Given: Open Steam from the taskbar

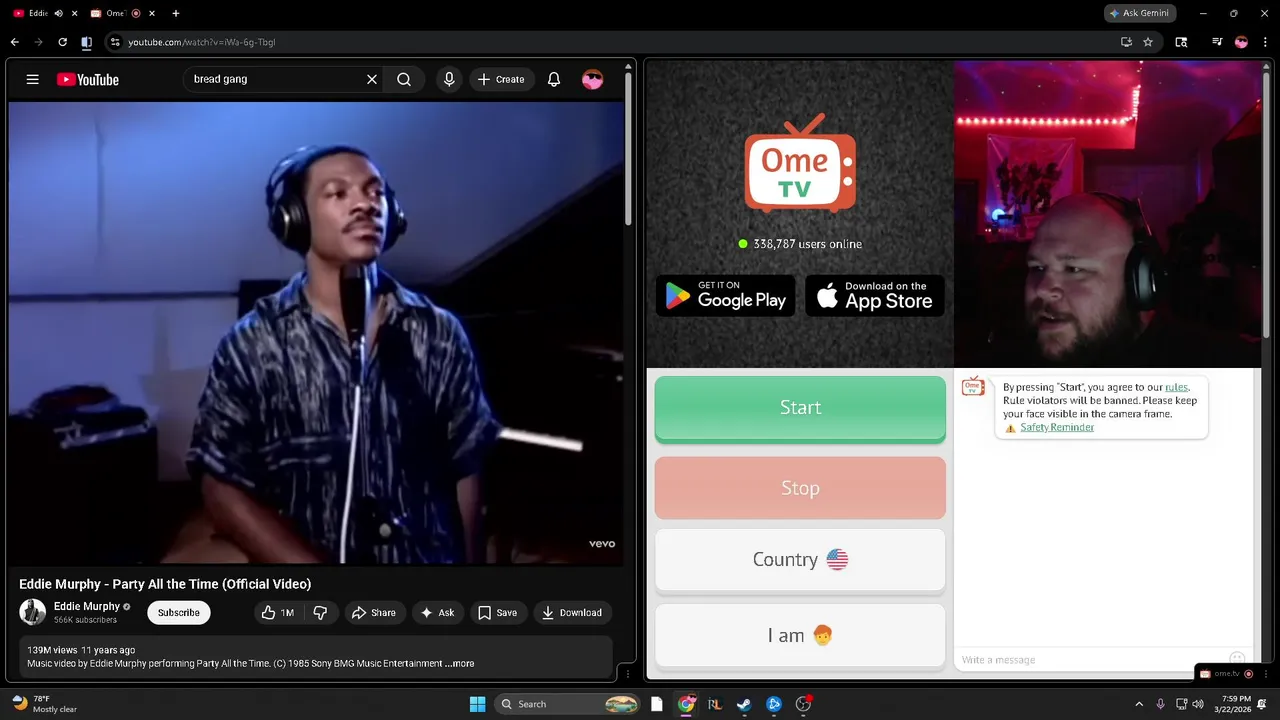Looking at the screenshot, I should coord(744,704).
